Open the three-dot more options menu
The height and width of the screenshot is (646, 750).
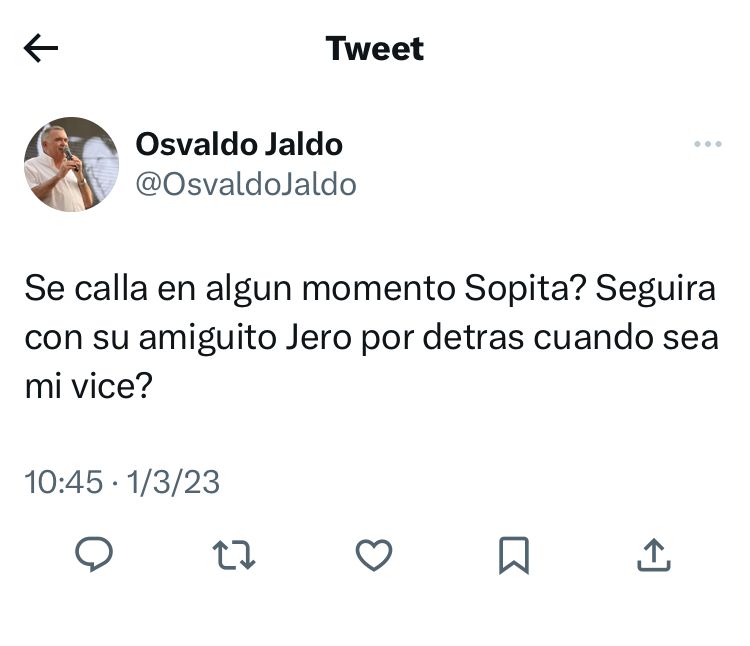click(707, 145)
